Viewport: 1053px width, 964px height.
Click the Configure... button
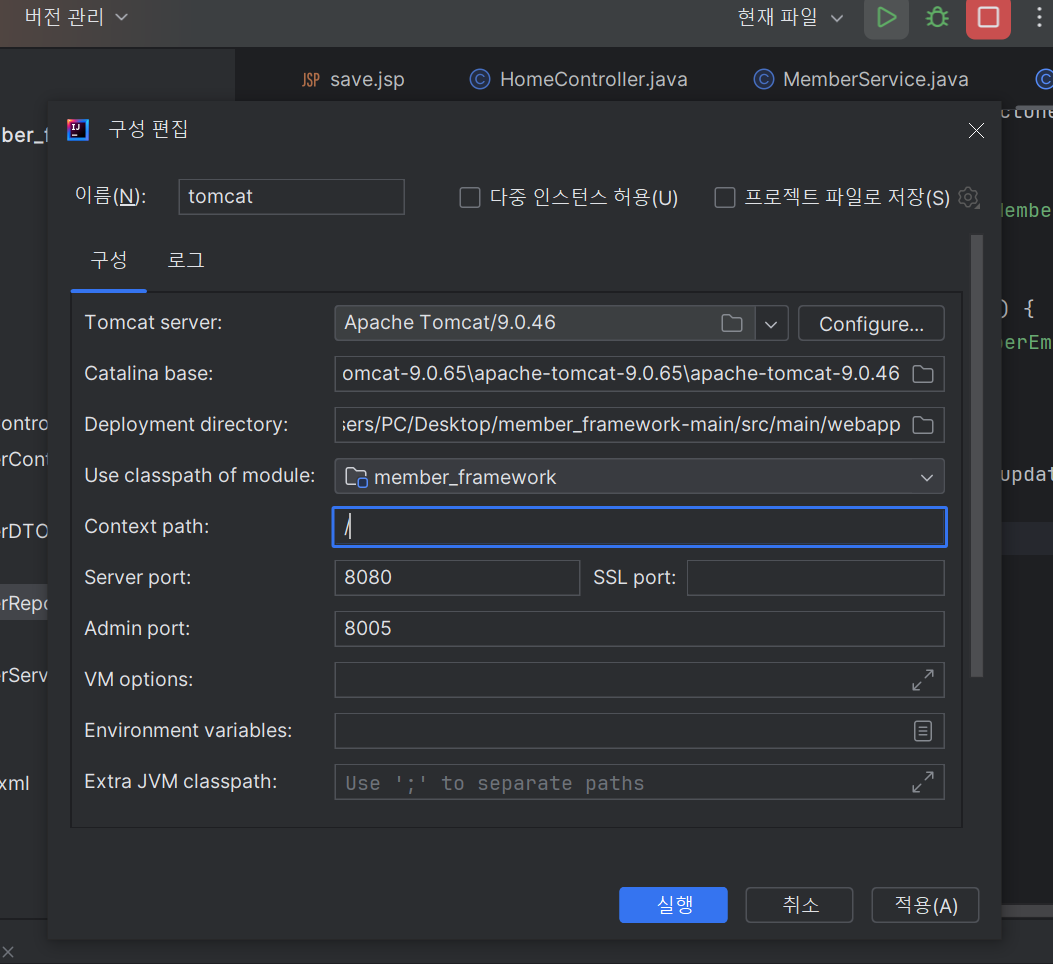(871, 324)
